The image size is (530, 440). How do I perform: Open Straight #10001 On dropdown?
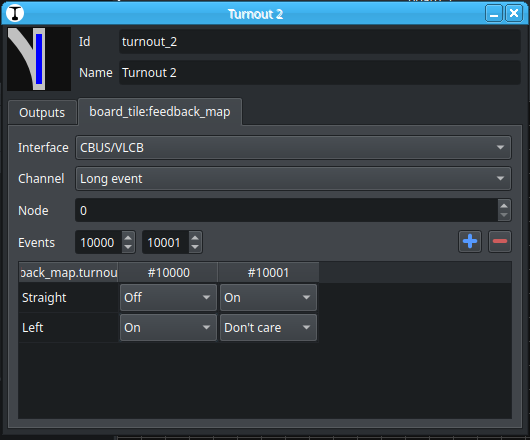tap(268, 297)
